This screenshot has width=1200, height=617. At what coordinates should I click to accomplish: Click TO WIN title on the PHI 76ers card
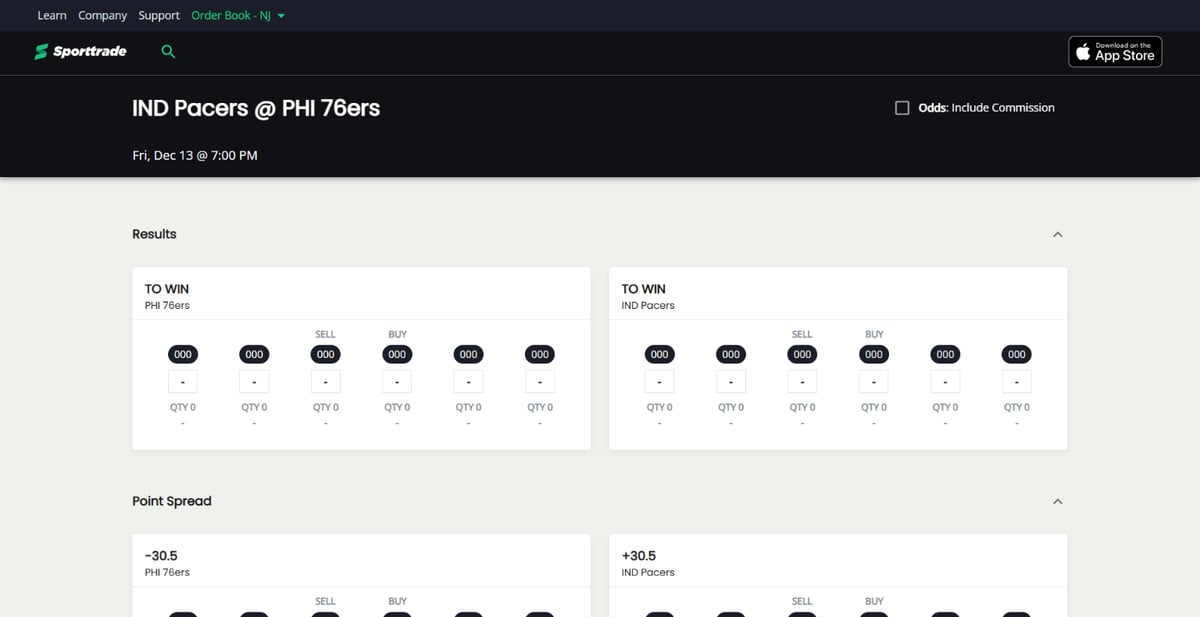pyautogui.click(x=167, y=289)
